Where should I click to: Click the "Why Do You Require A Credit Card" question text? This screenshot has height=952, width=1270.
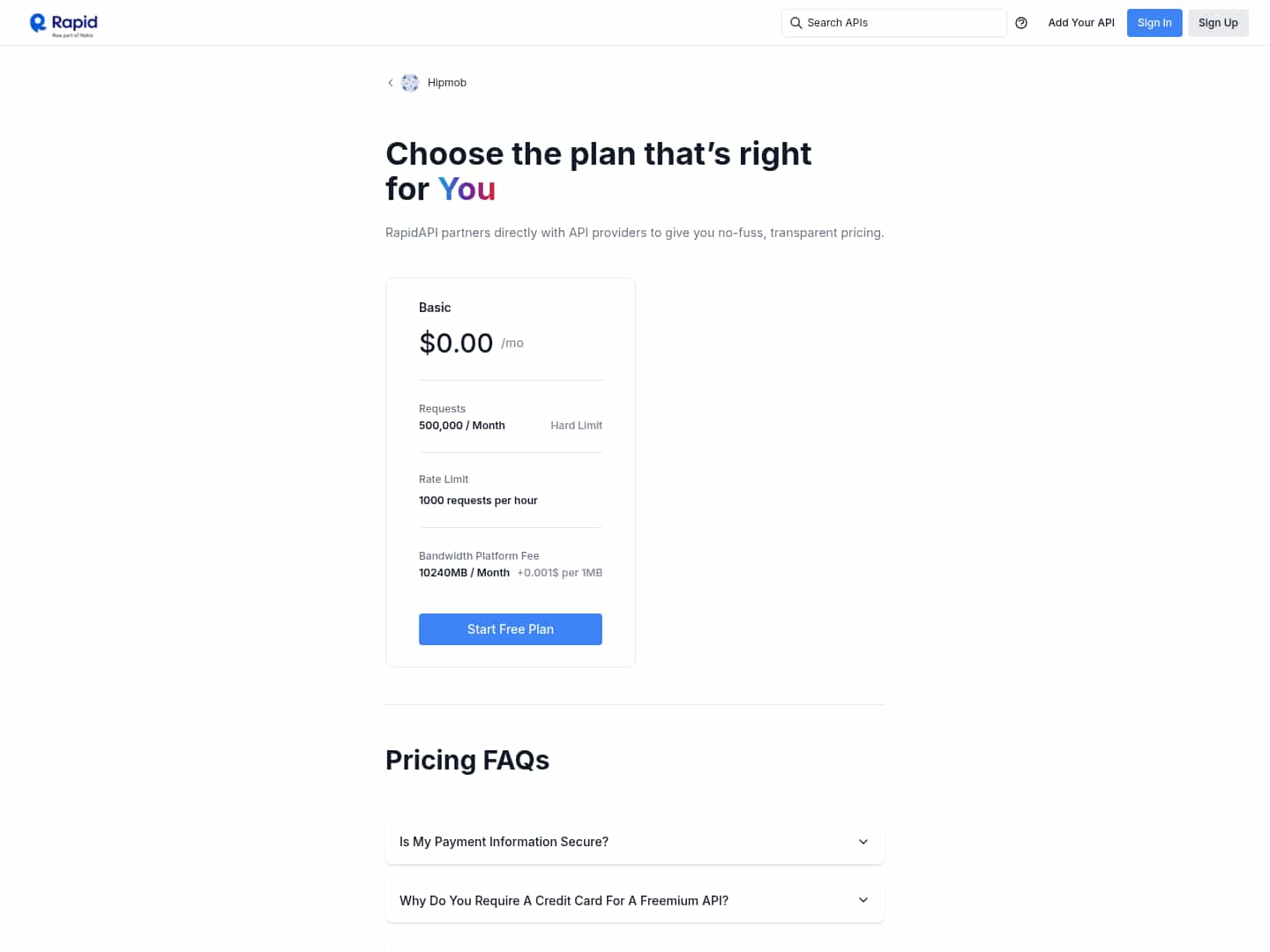(564, 901)
